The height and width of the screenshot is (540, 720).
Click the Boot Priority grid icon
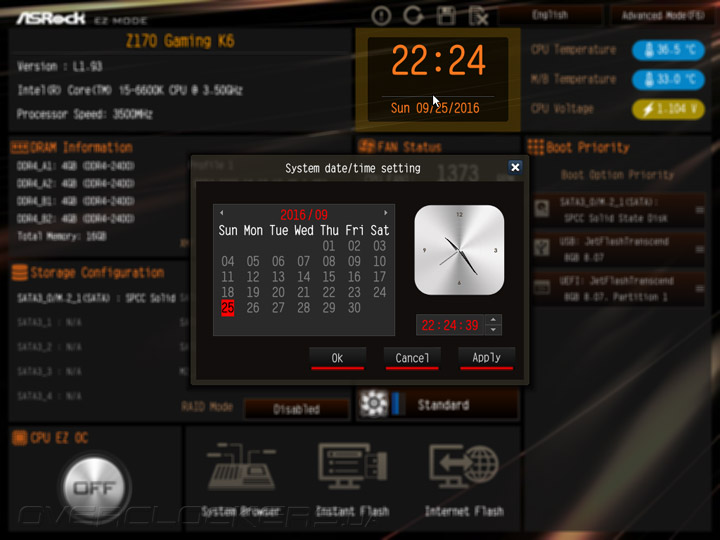pyautogui.click(x=535, y=147)
